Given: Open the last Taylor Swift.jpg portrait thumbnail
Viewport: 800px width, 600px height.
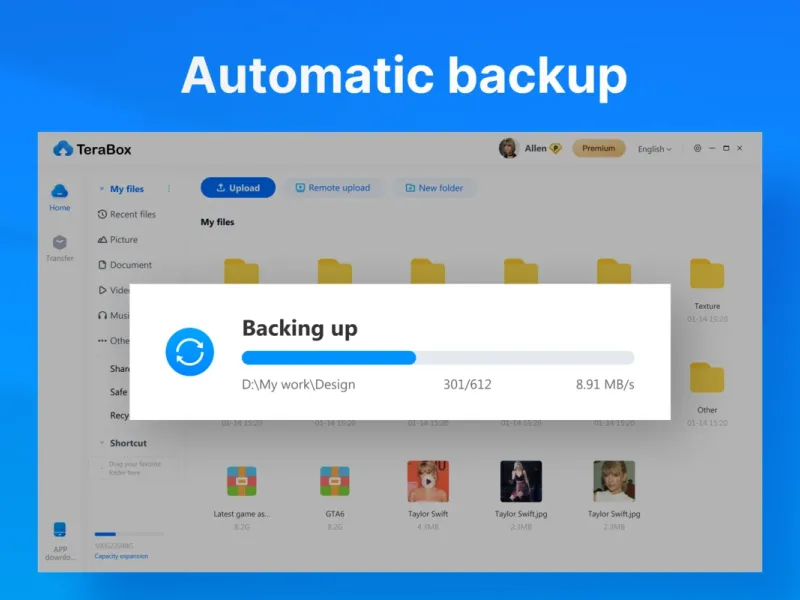Looking at the screenshot, I should coord(614,481).
